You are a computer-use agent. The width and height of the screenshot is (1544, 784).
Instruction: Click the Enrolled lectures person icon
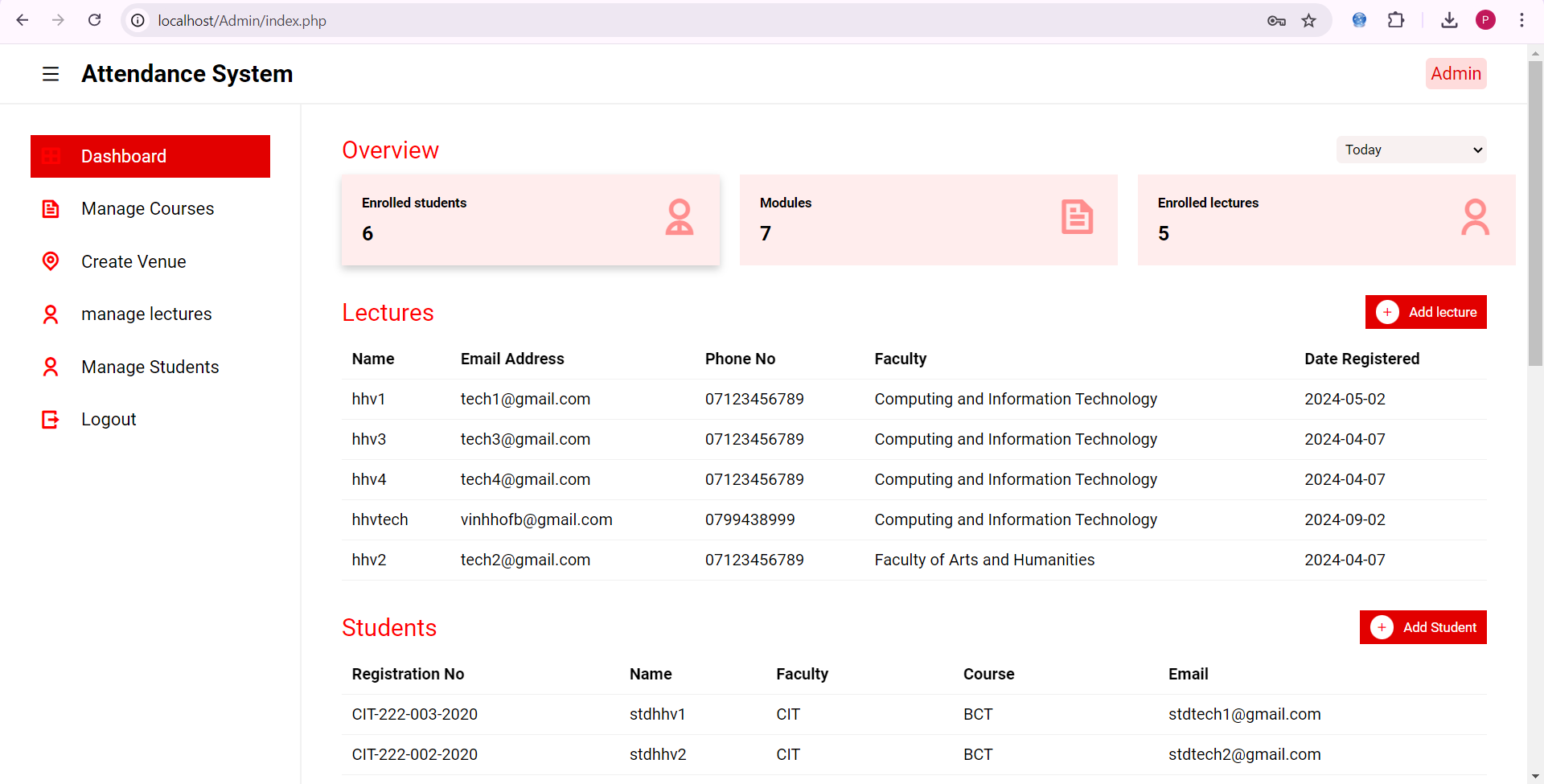1475,217
